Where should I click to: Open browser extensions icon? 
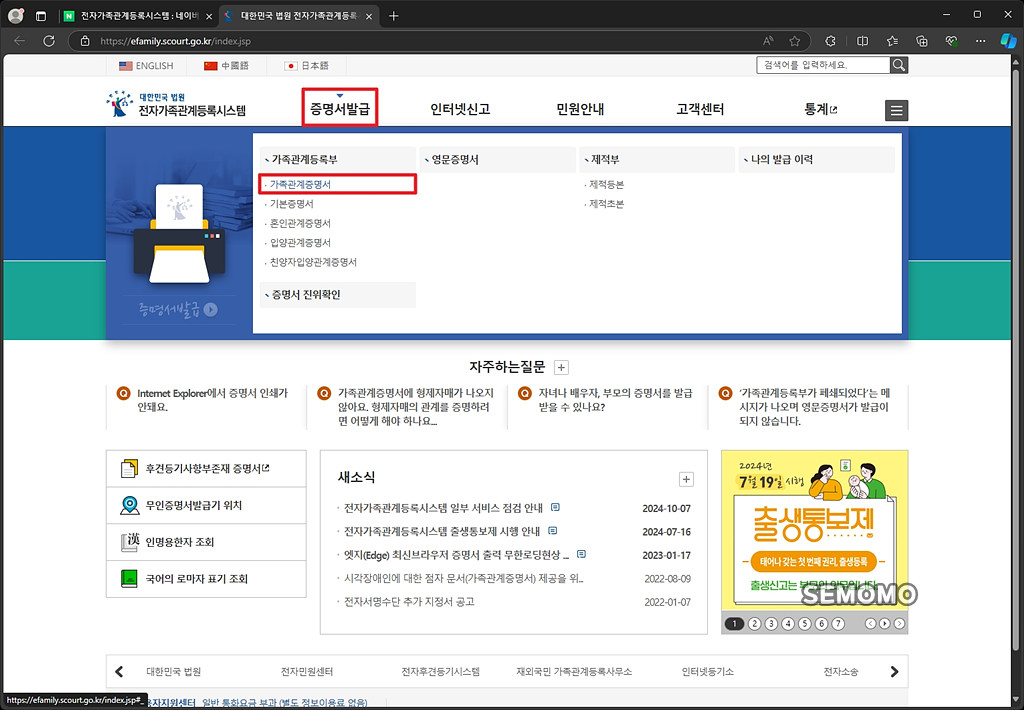[x=830, y=40]
